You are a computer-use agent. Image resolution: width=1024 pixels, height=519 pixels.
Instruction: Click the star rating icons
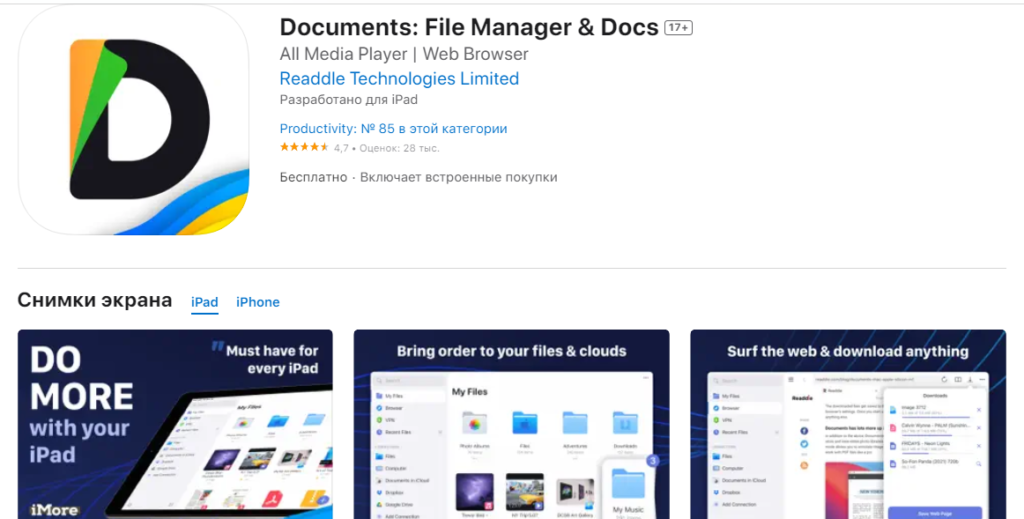(304, 148)
